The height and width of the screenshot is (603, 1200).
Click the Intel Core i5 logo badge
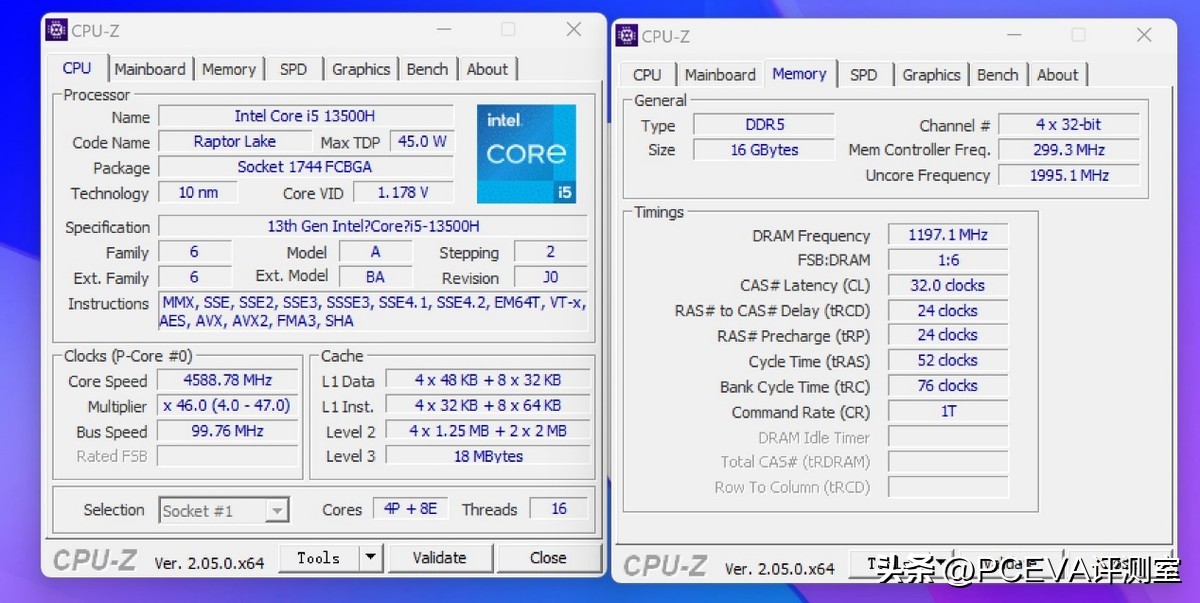pyautogui.click(x=527, y=152)
